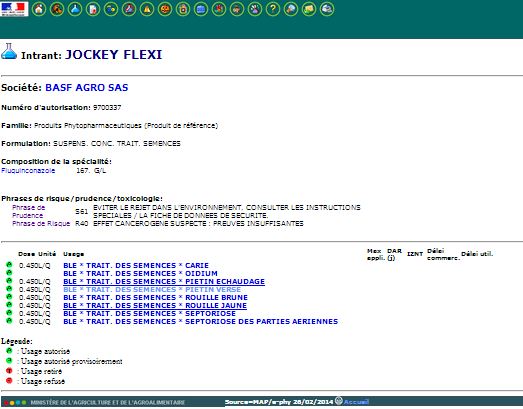Click the red and blue tool toolbar icon
This screenshot has height=409, width=523.
(x=129, y=9)
